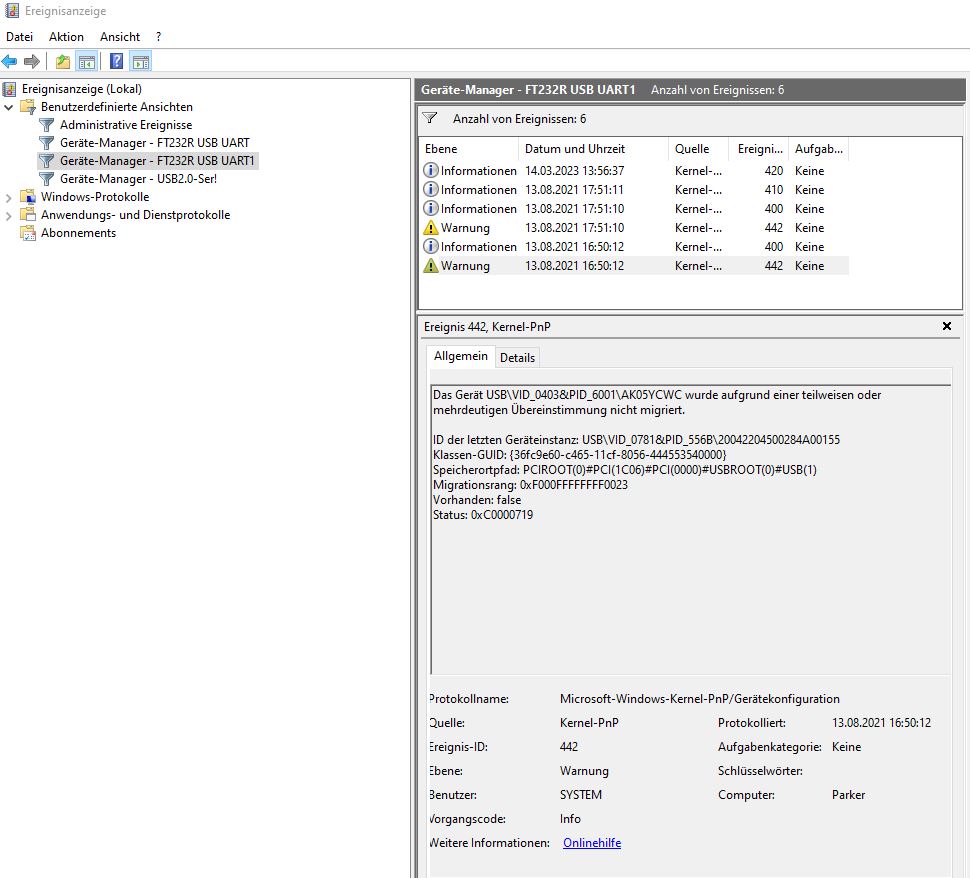This screenshot has height=878, width=970.
Task: Open the Help toolbar icon
Action: click(116, 61)
